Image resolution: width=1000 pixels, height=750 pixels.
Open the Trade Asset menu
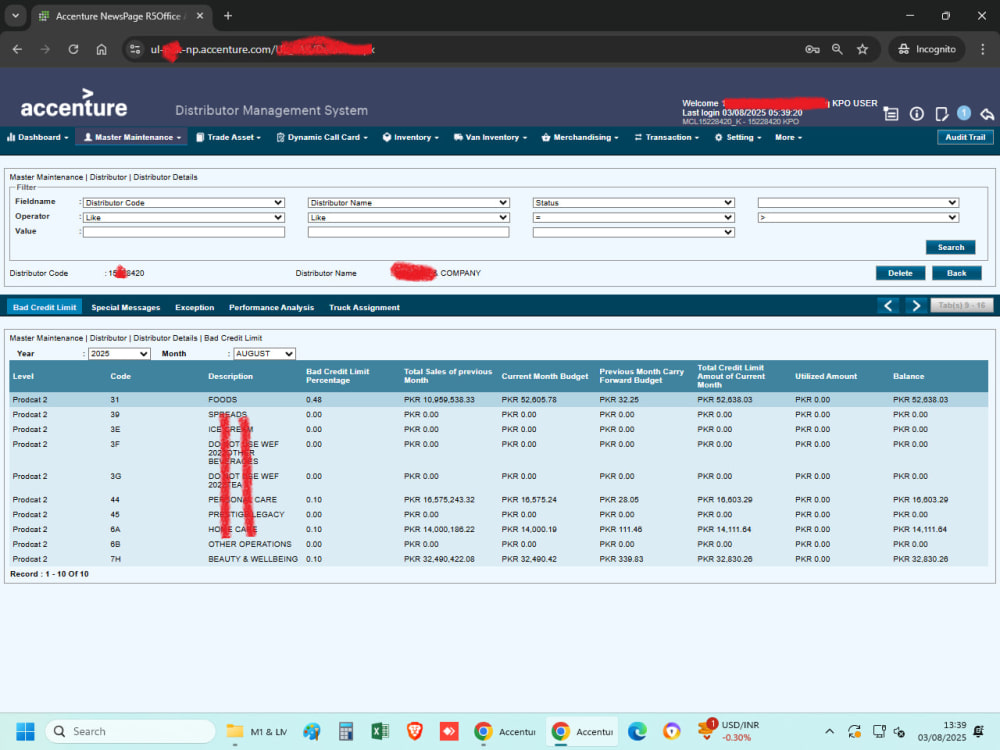point(229,137)
